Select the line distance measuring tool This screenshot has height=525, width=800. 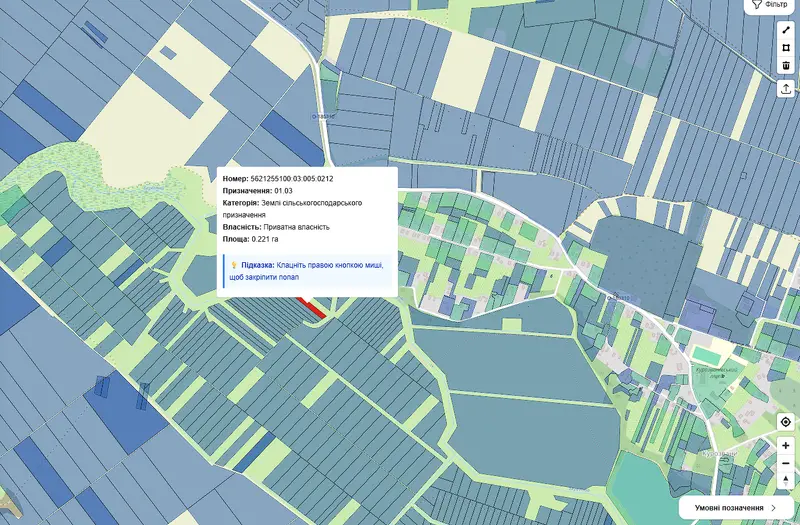(x=786, y=30)
